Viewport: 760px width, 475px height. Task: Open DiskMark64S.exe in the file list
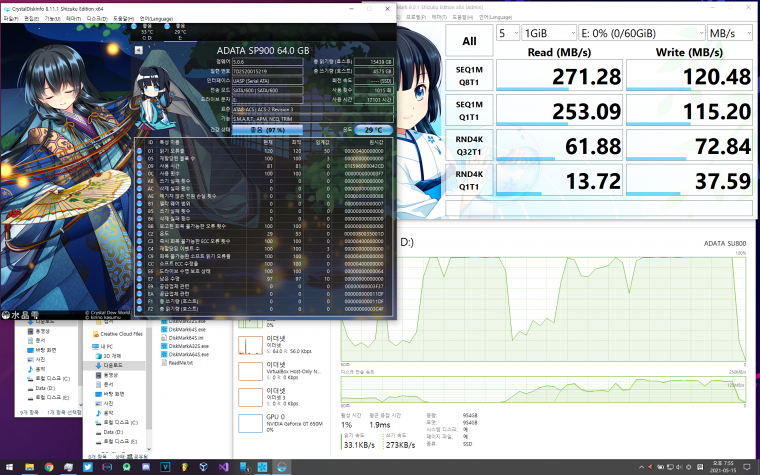pyautogui.click(x=183, y=330)
